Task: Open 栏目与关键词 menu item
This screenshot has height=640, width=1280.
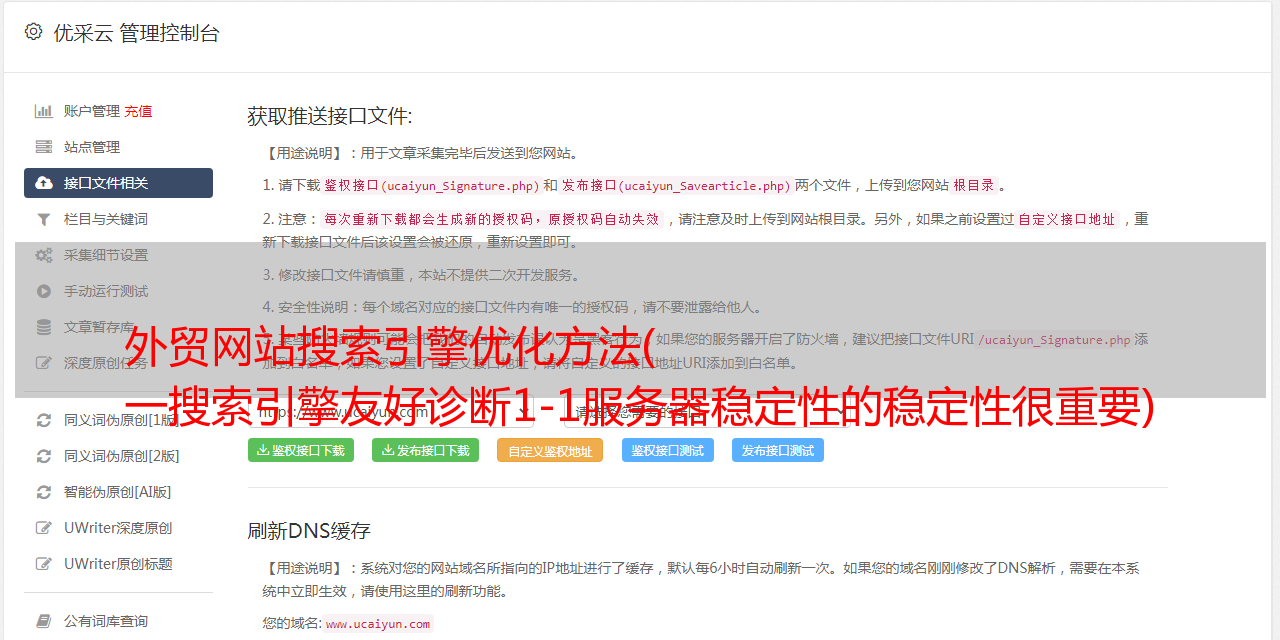Action: pyautogui.click(x=106, y=219)
